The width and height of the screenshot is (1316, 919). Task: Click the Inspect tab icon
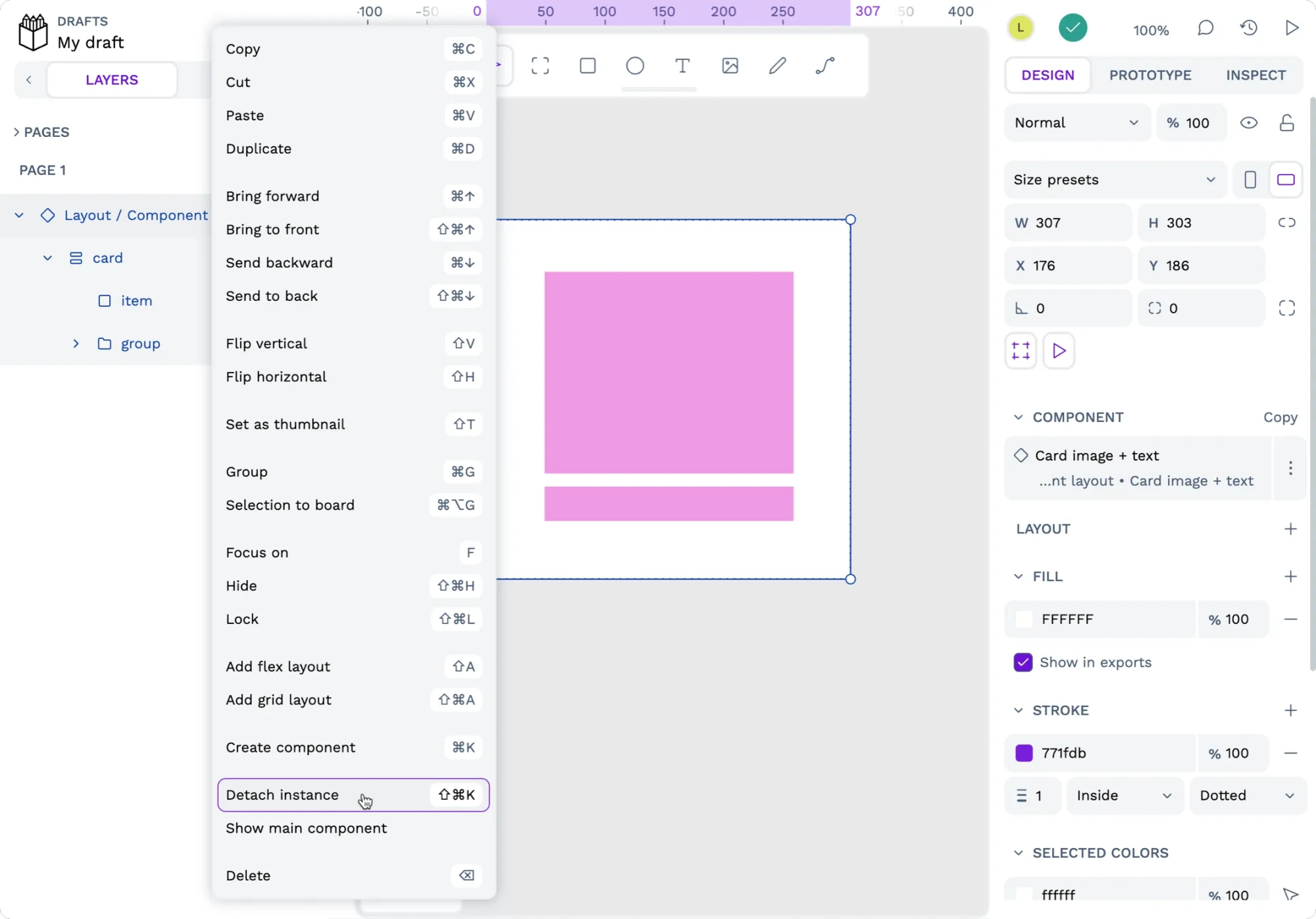[1256, 74]
